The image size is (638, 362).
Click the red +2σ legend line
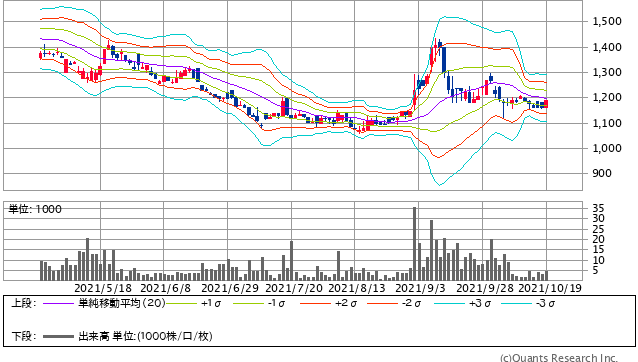(x=315, y=303)
